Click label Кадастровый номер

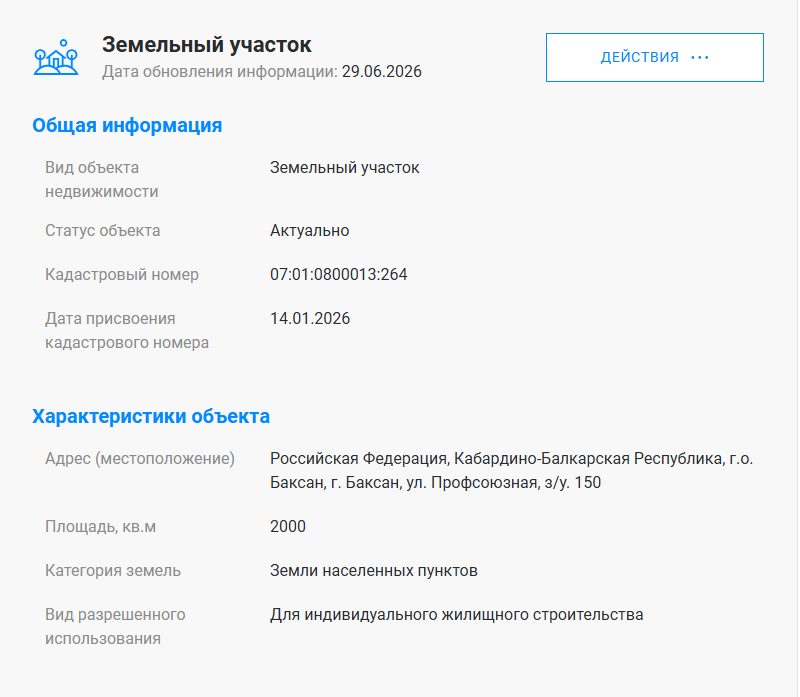tap(121, 274)
